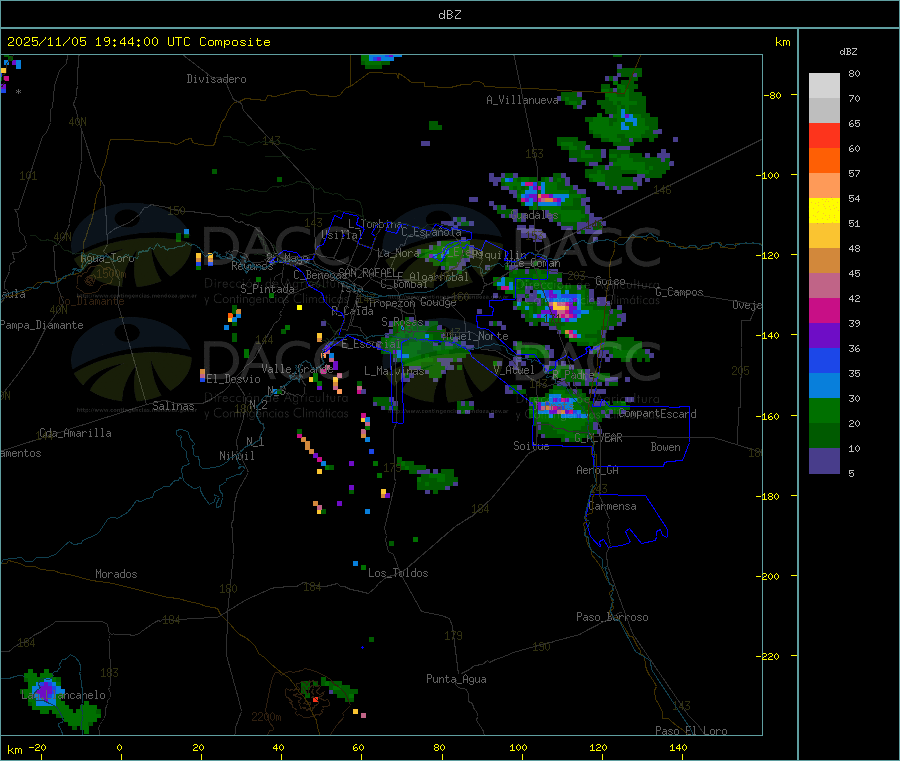
Task: Click the Carmensa map label
Action: coord(612,506)
